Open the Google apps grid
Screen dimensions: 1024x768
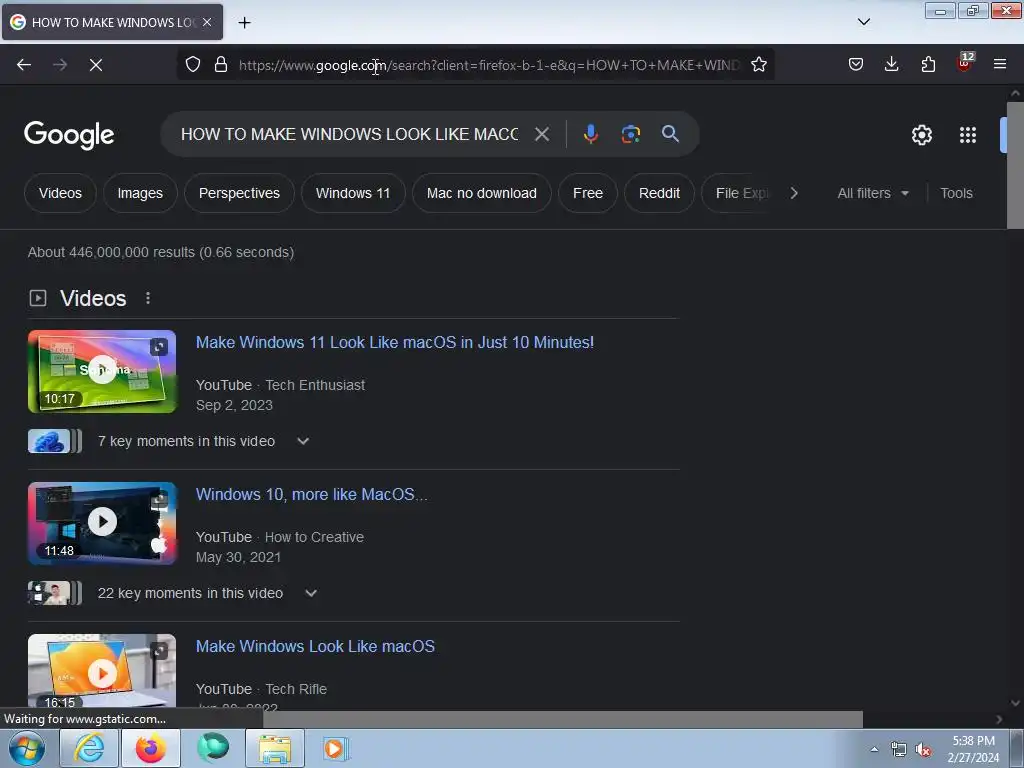pos(968,135)
